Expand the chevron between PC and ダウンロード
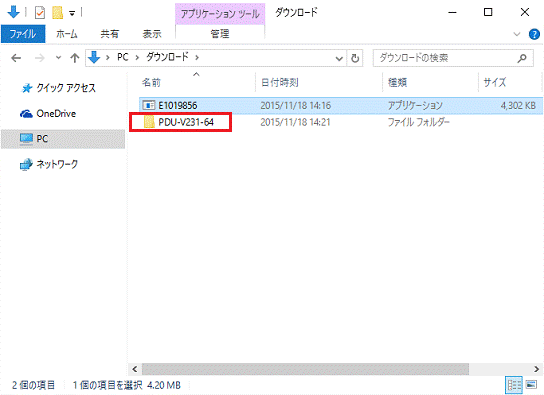The image size is (544, 395). click(137, 58)
